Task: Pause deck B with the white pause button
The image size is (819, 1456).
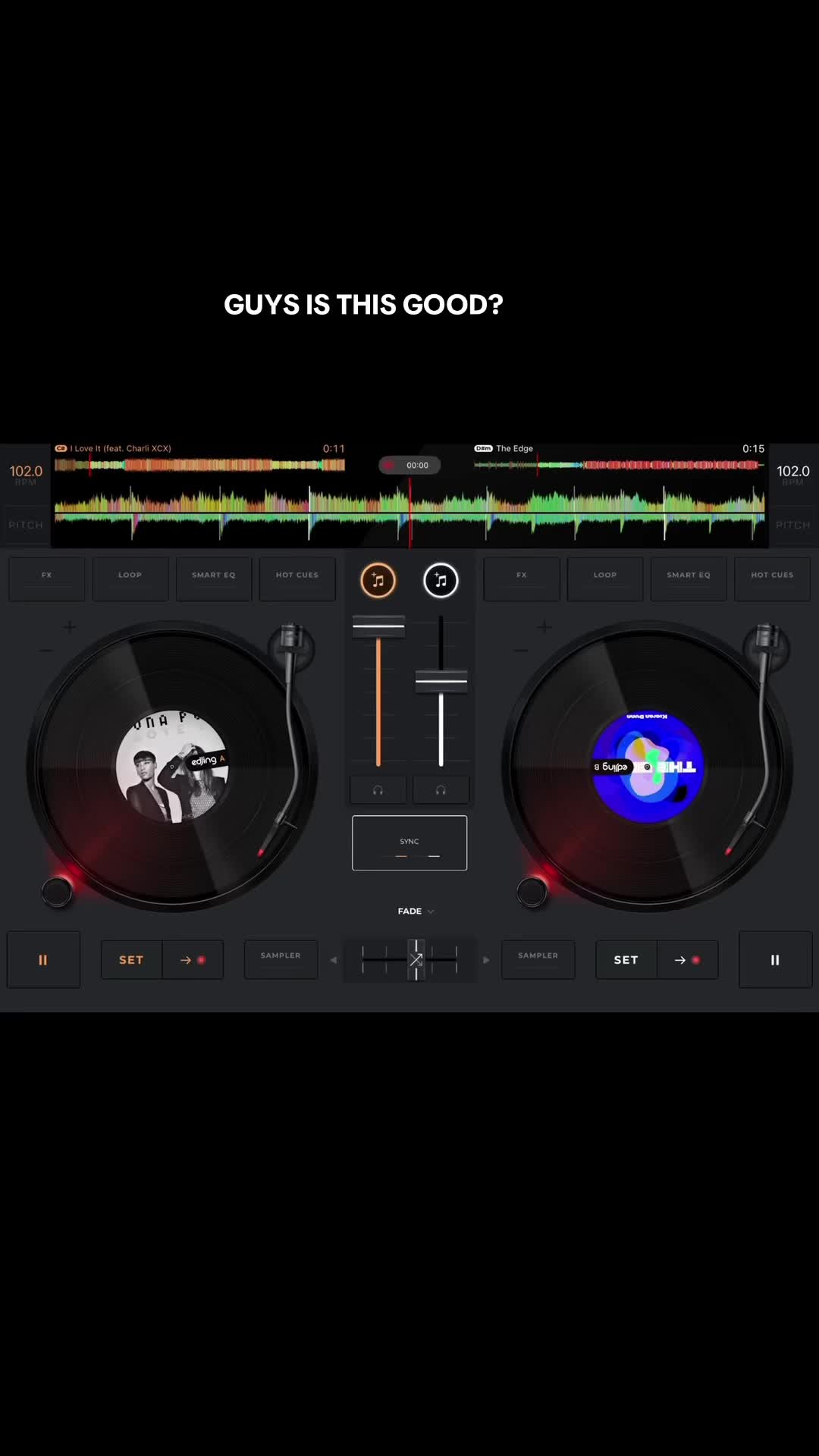Action: [x=775, y=960]
